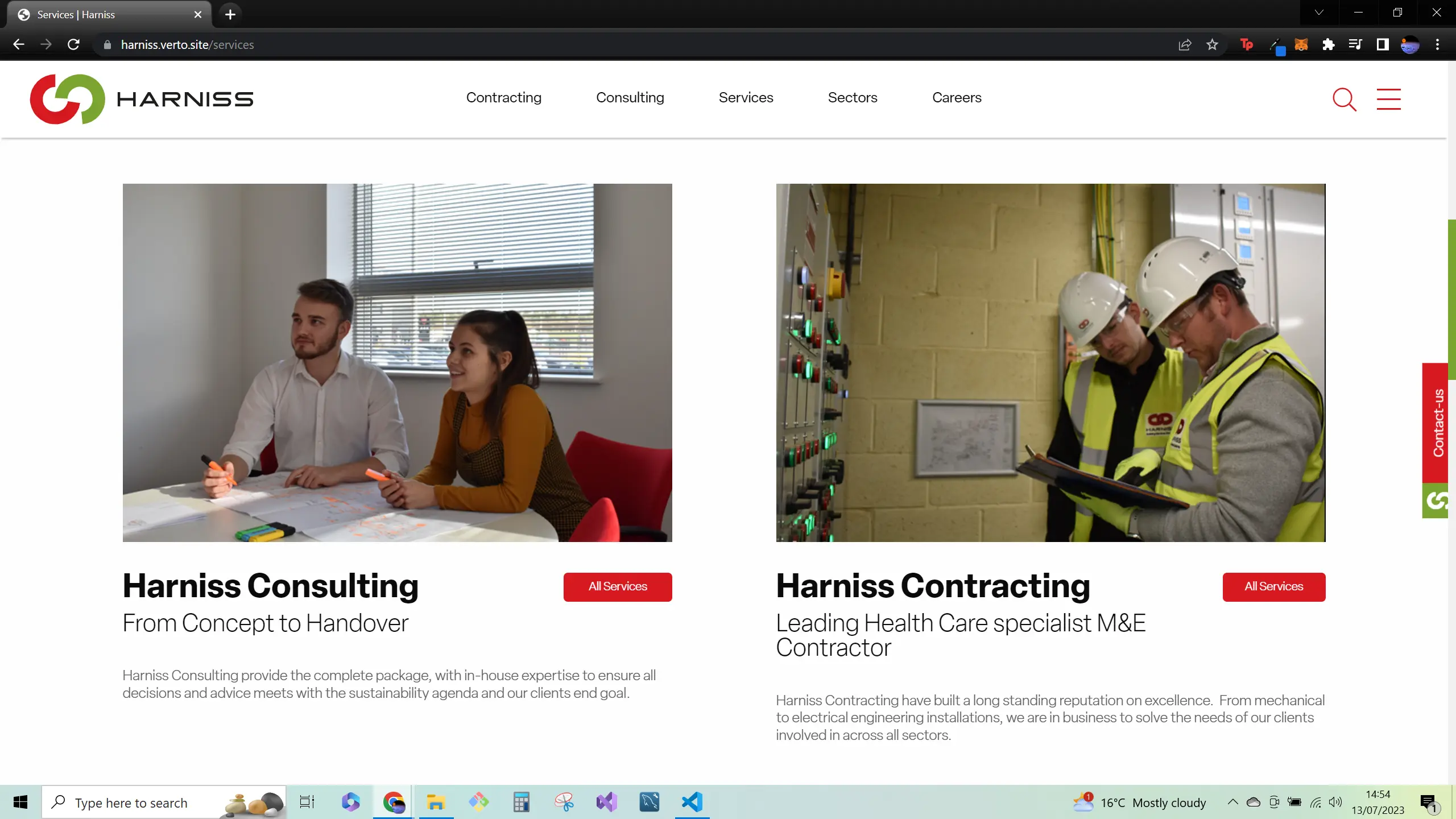Screen dimensions: 1456x819
Task: Open the red hamburger menu icon
Action: coord(1389,99)
